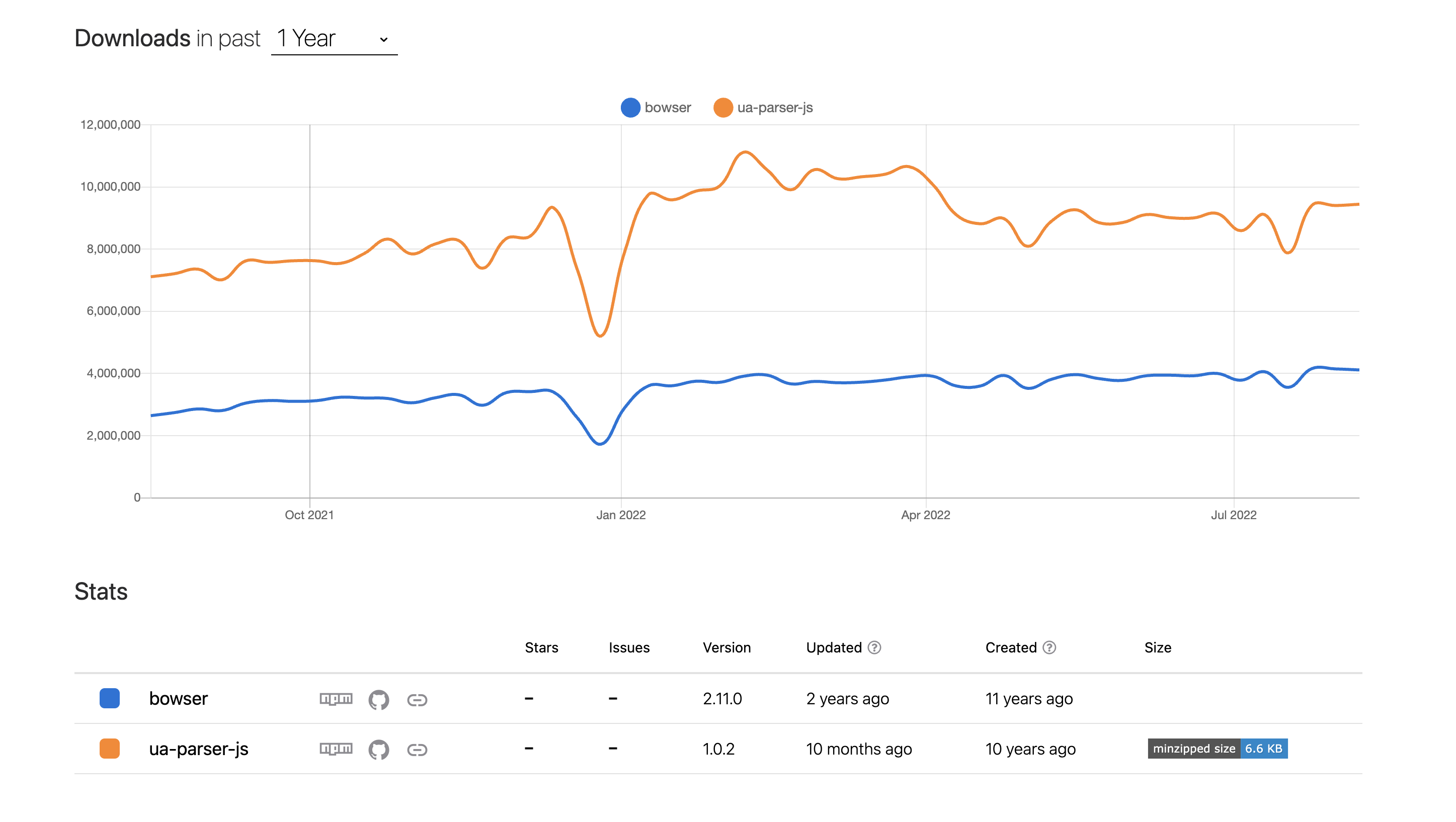Toggle bowser series in chart legend
Screen dimensions: 1456x822
[x=656, y=108]
